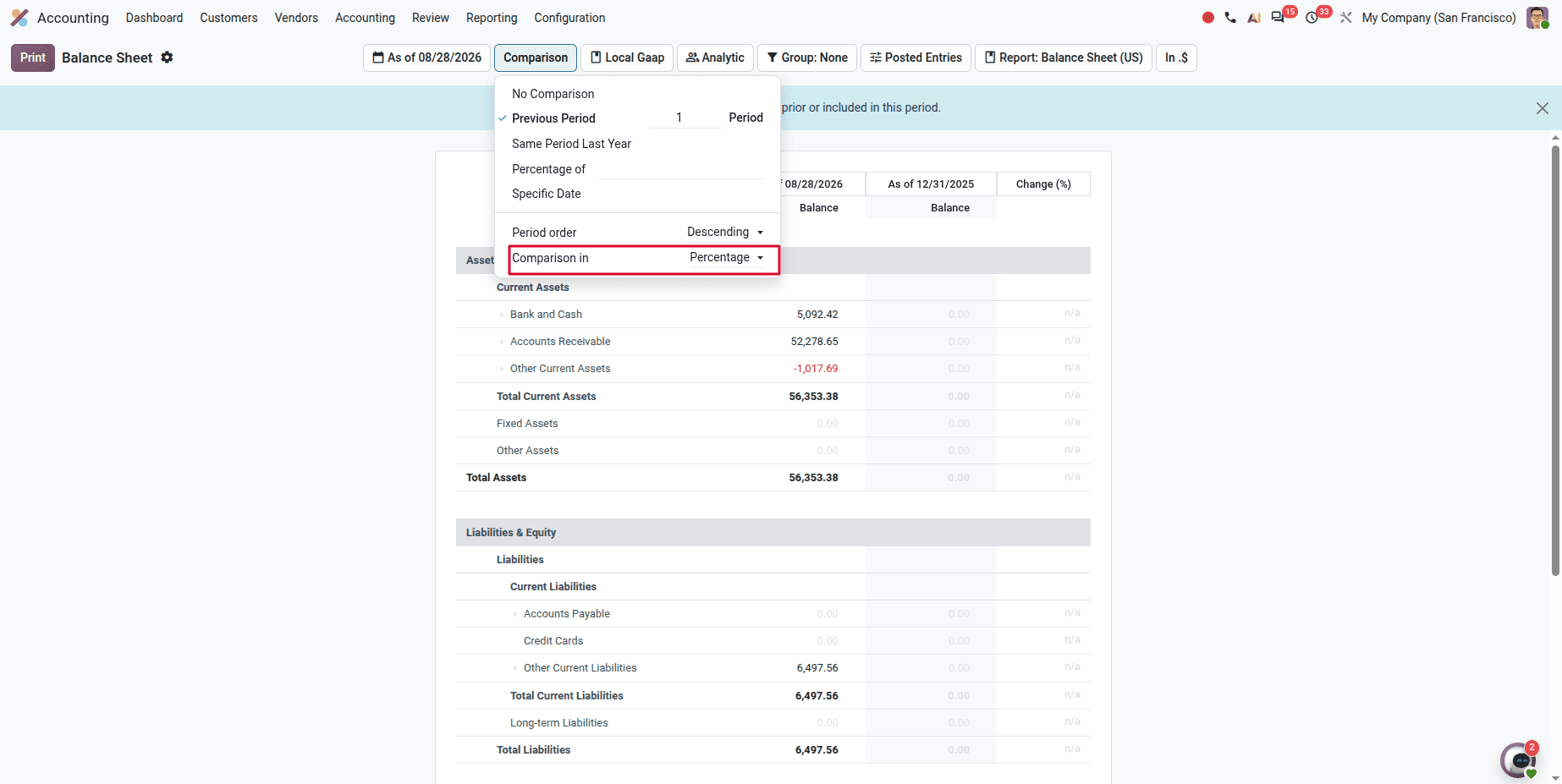The width and height of the screenshot is (1562, 784).
Task: Click the Percentage of input field
Action: pos(682,169)
